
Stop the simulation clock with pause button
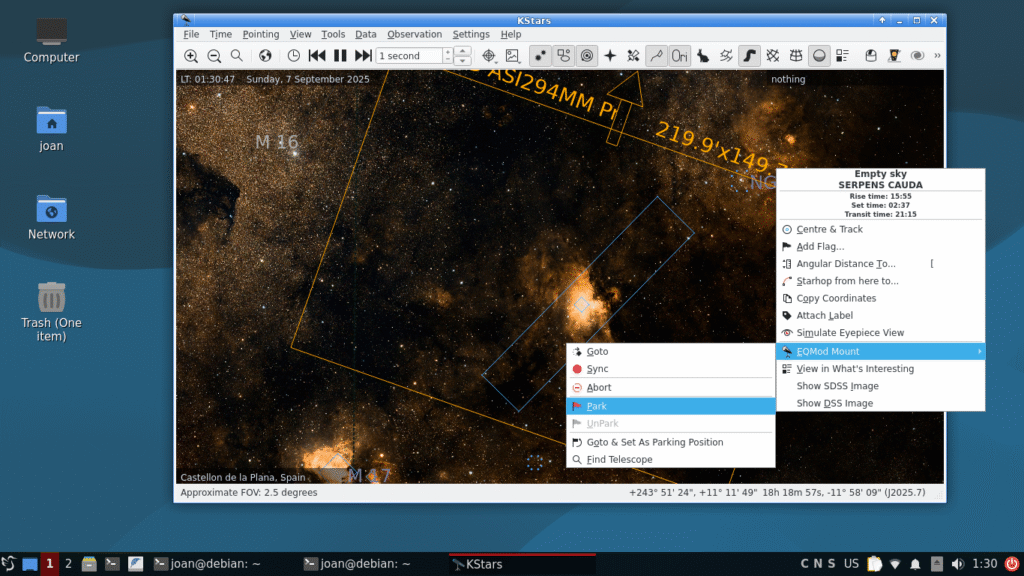pos(340,56)
